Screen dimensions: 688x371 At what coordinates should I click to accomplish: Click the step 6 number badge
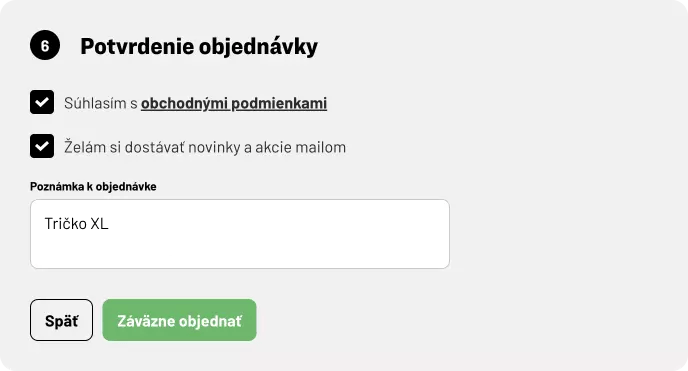(45, 45)
